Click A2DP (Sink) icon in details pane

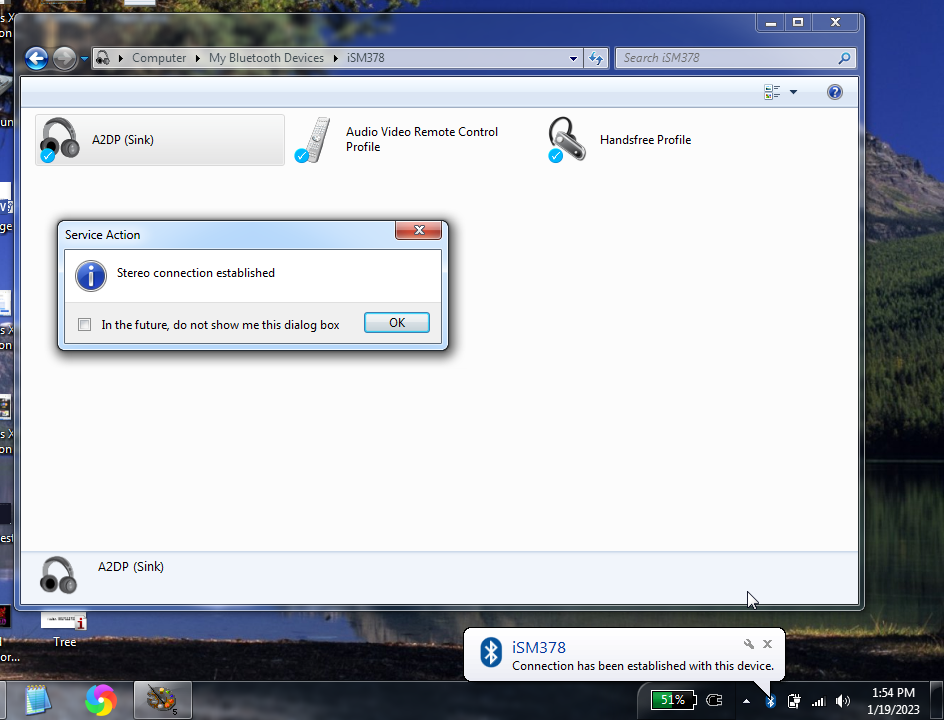(x=58, y=575)
